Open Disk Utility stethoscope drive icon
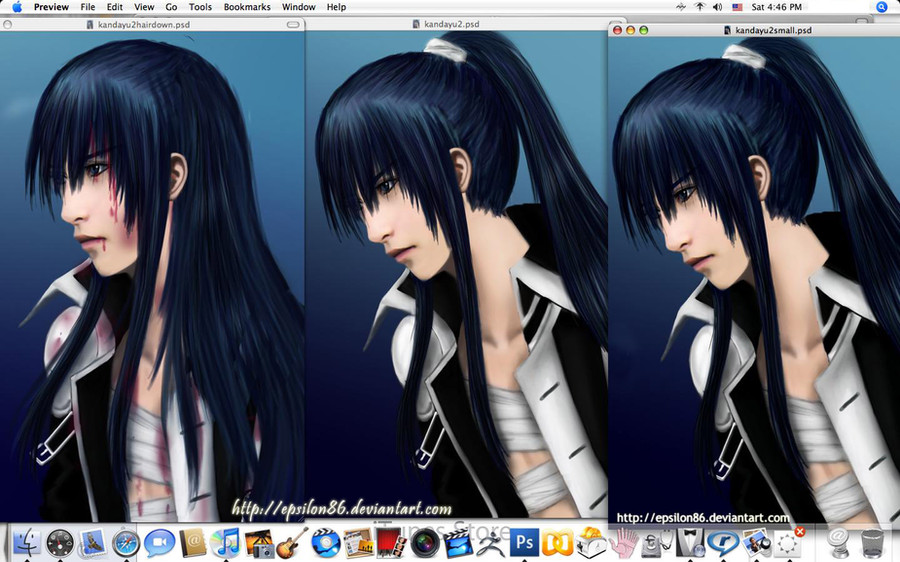Image resolution: width=900 pixels, height=562 pixels. tap(657, 542)
